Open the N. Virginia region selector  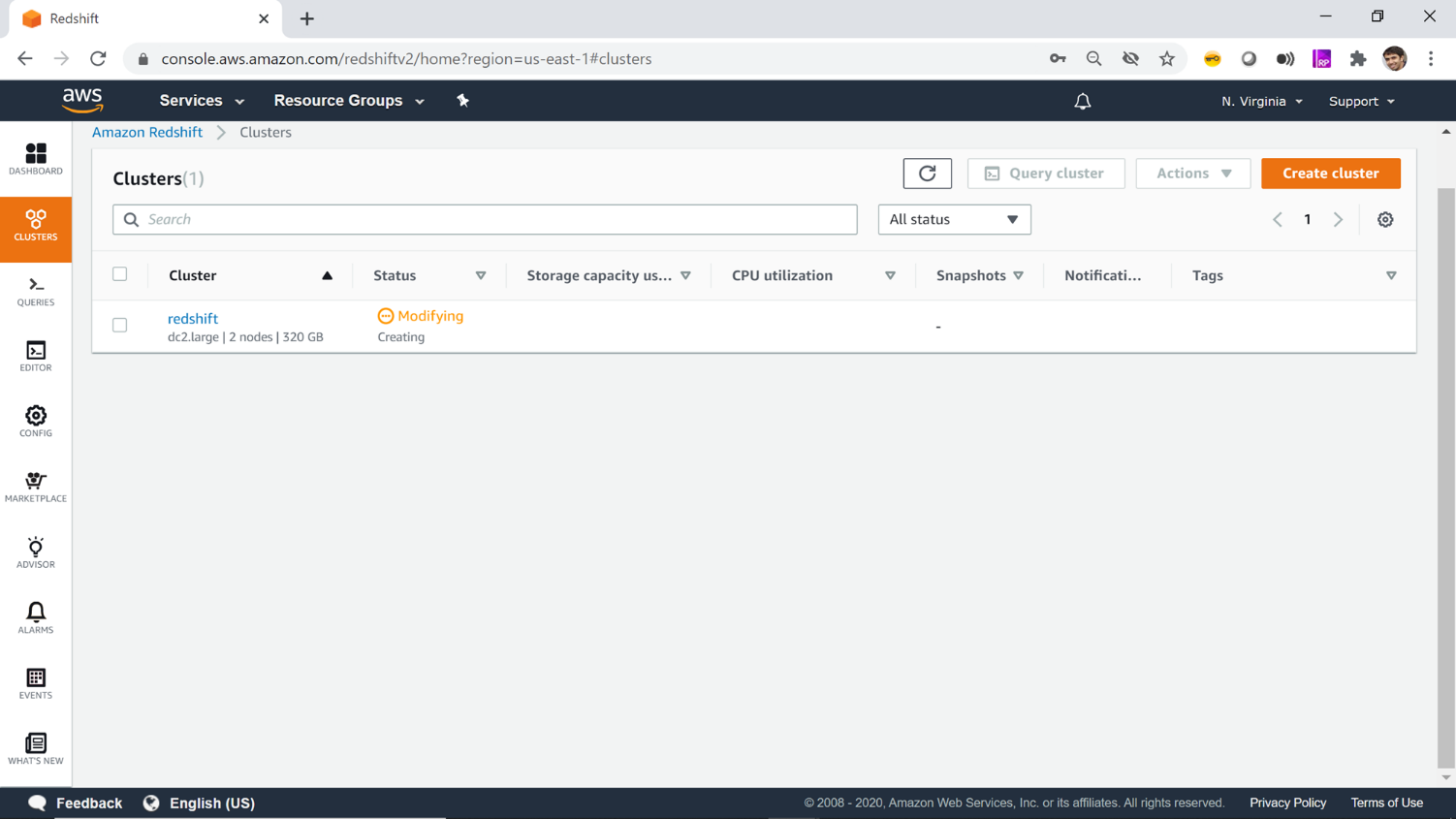(x=1262, y=101)
